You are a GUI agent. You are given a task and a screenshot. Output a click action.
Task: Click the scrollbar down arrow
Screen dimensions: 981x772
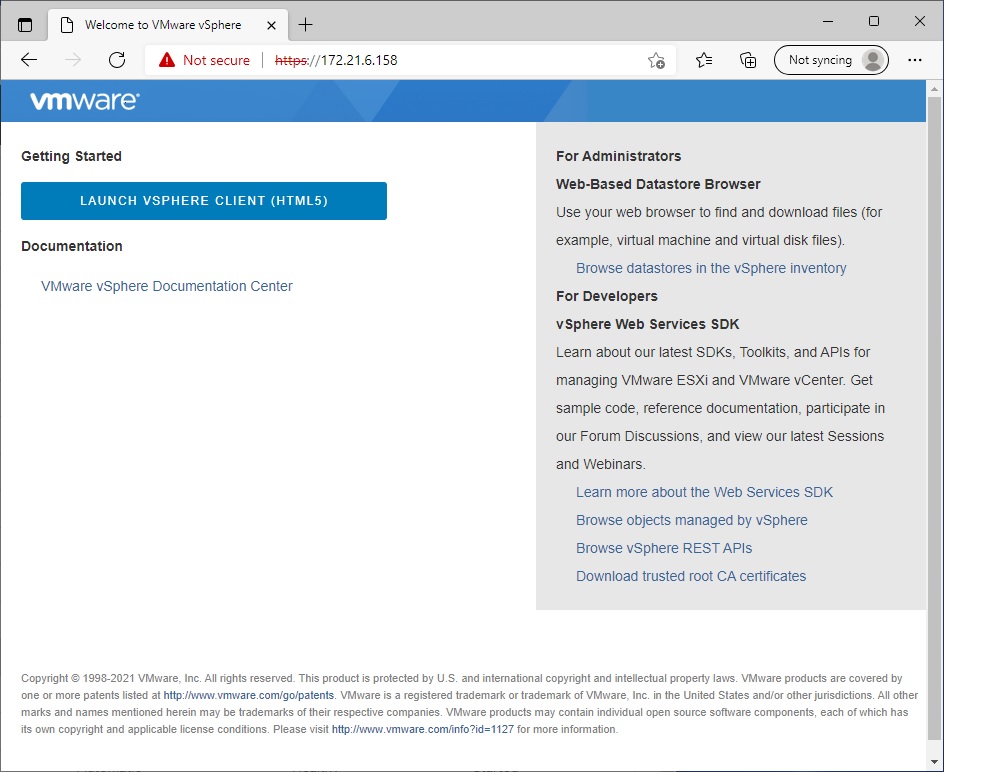[x=934, y=761]
